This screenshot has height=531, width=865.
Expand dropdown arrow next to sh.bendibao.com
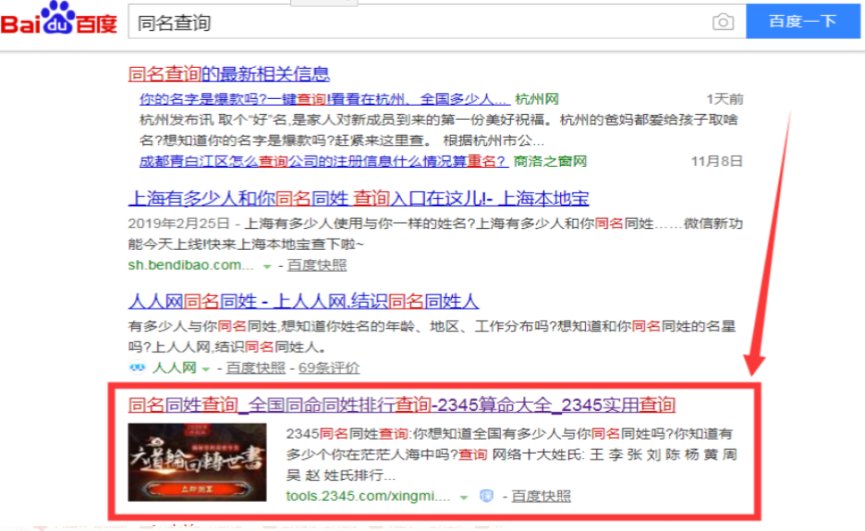pyautogui.click(x=267, y=266)
